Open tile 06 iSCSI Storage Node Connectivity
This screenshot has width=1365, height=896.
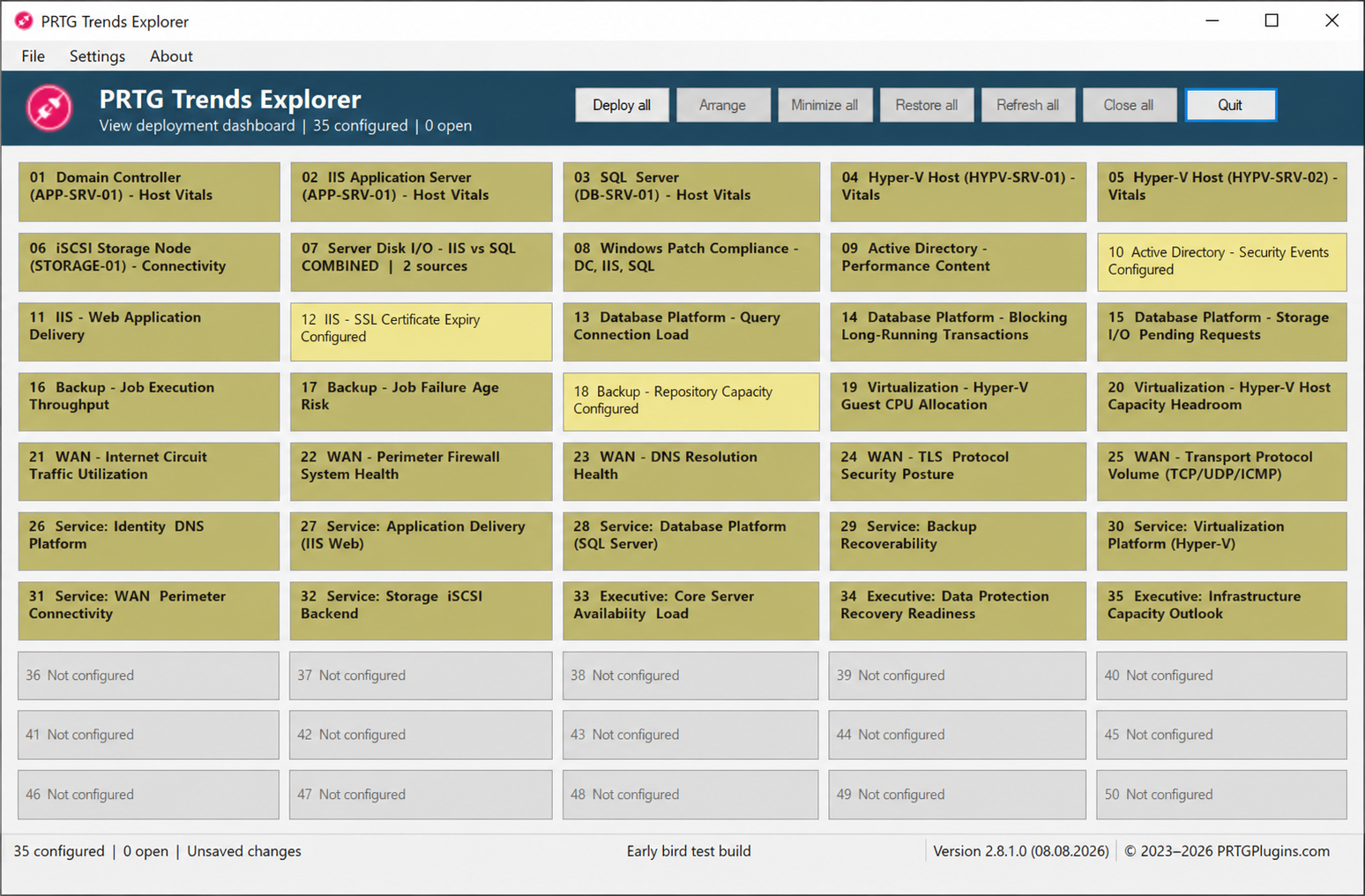[149, 262]
